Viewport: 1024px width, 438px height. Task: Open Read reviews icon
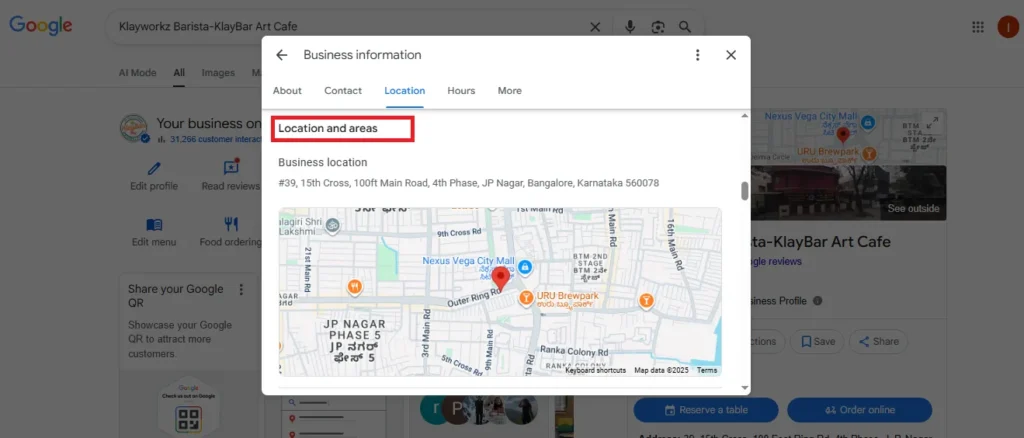tap(231, 168)
